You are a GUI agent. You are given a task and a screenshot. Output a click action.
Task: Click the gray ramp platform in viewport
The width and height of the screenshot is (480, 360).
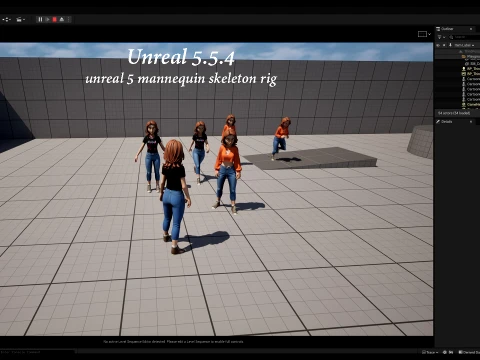click(313, 158)
